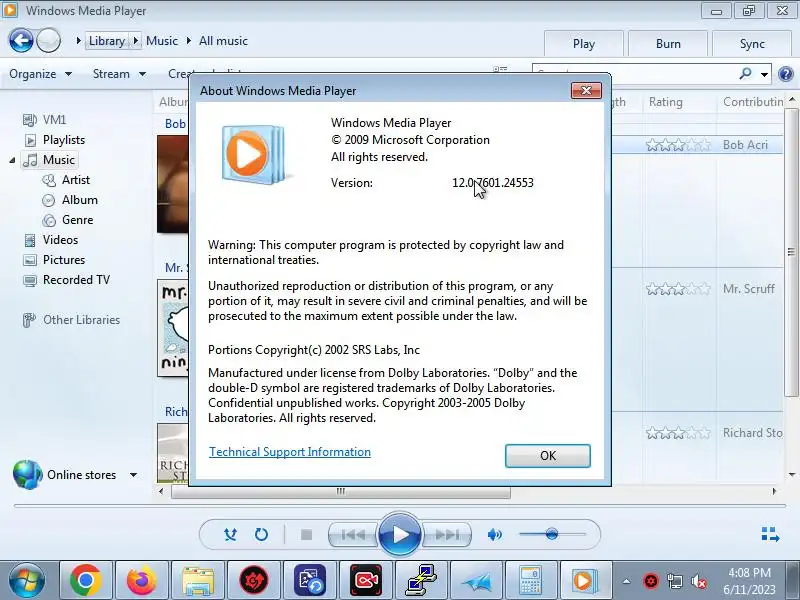Rate the Richard Sto track stars
Image resolution: width=800 pixels, height=600 pixels.
(x=678, y=433)
